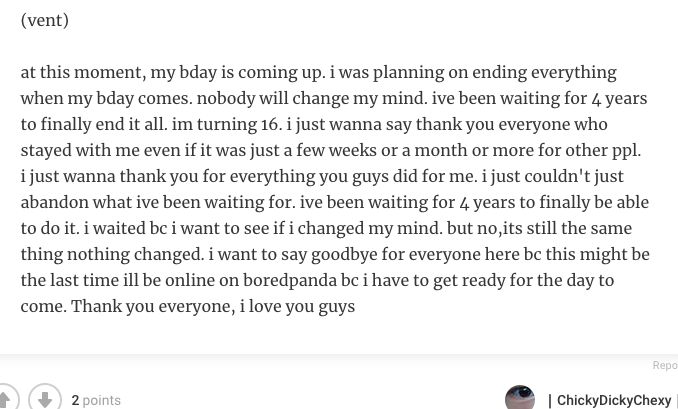The height and width of the screenshot is (409, 678).
Task: View the profile picture beside ChickyDickyChexy
Action: pyautogui.click(x=520, y=398)
